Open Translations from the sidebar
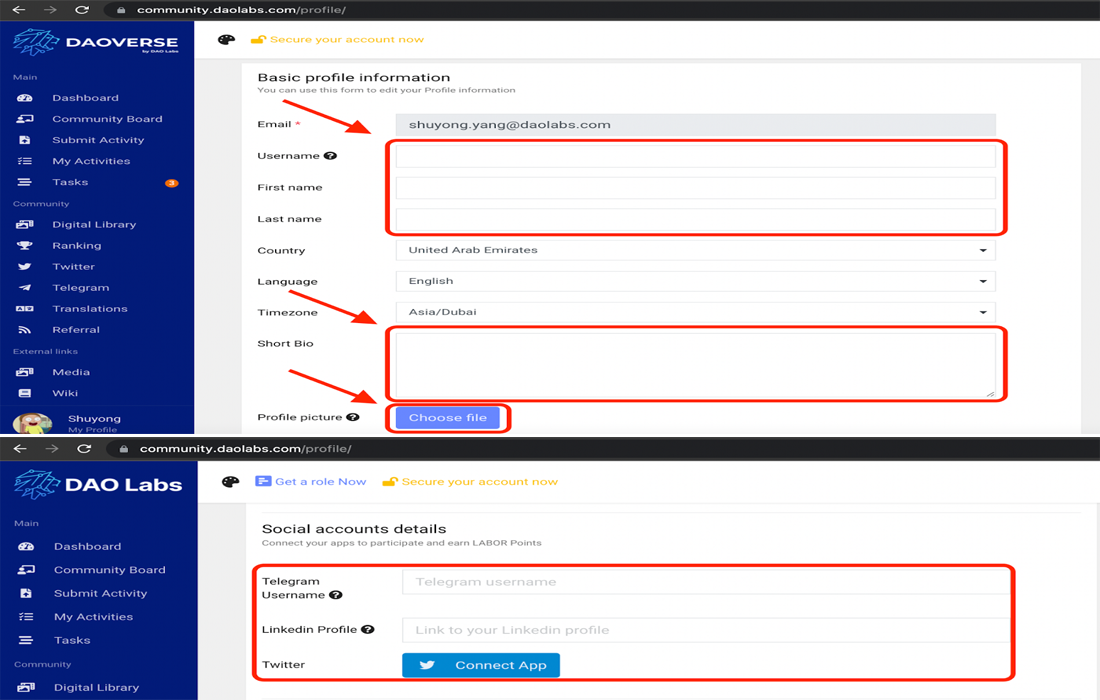Viewport: 1100px width, 700px height. point(90,309)
